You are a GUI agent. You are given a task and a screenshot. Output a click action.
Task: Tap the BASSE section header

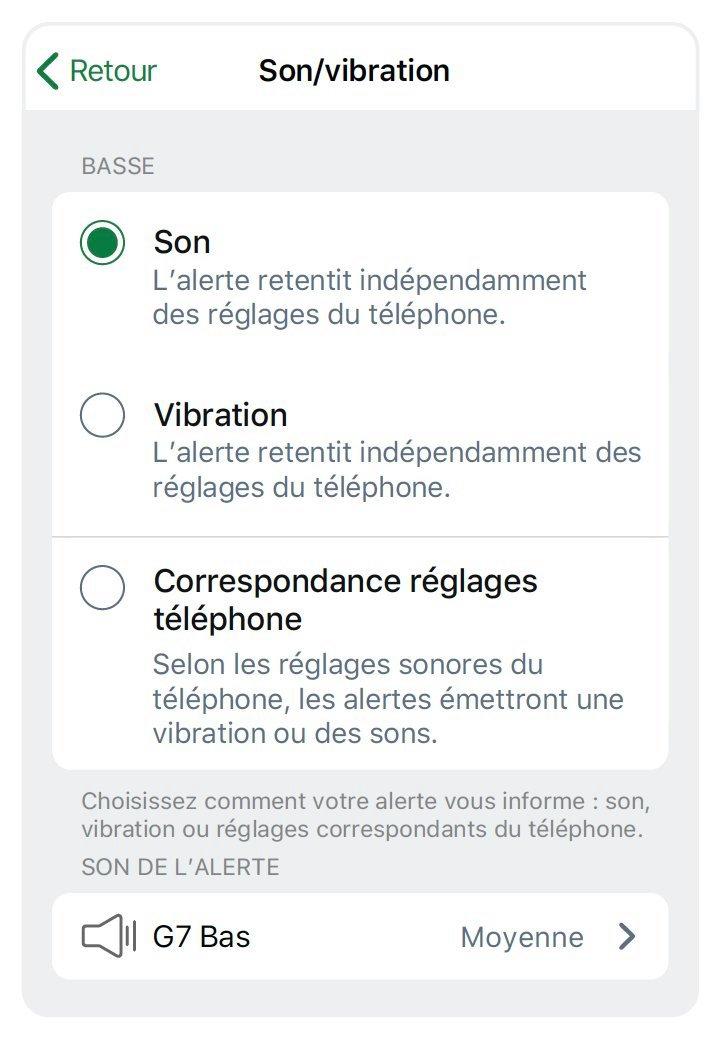coord(118,166)
